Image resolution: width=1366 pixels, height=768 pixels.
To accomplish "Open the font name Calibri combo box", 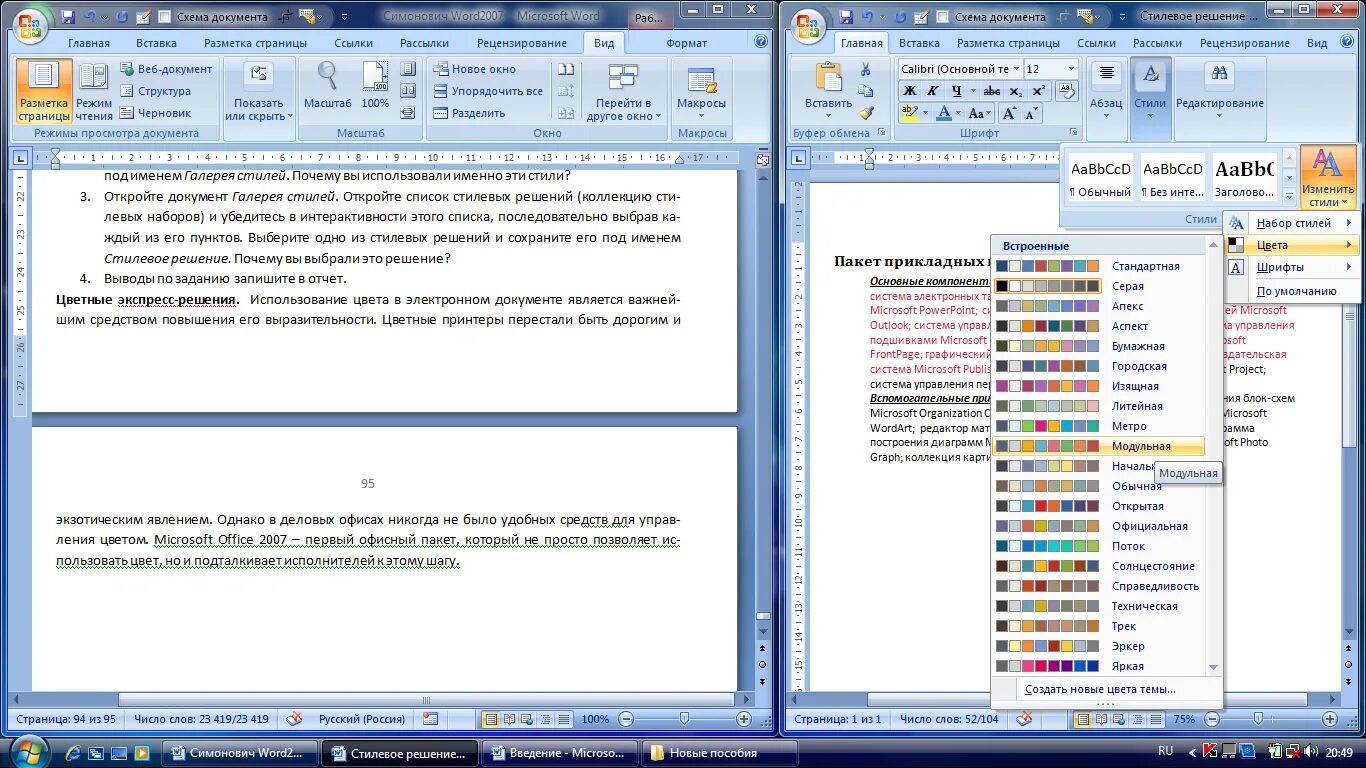I will [959, 69].
